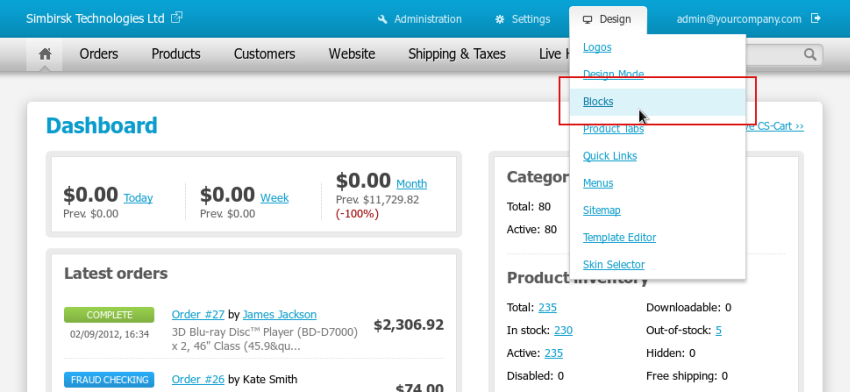View Today sales link

(138, 198)
